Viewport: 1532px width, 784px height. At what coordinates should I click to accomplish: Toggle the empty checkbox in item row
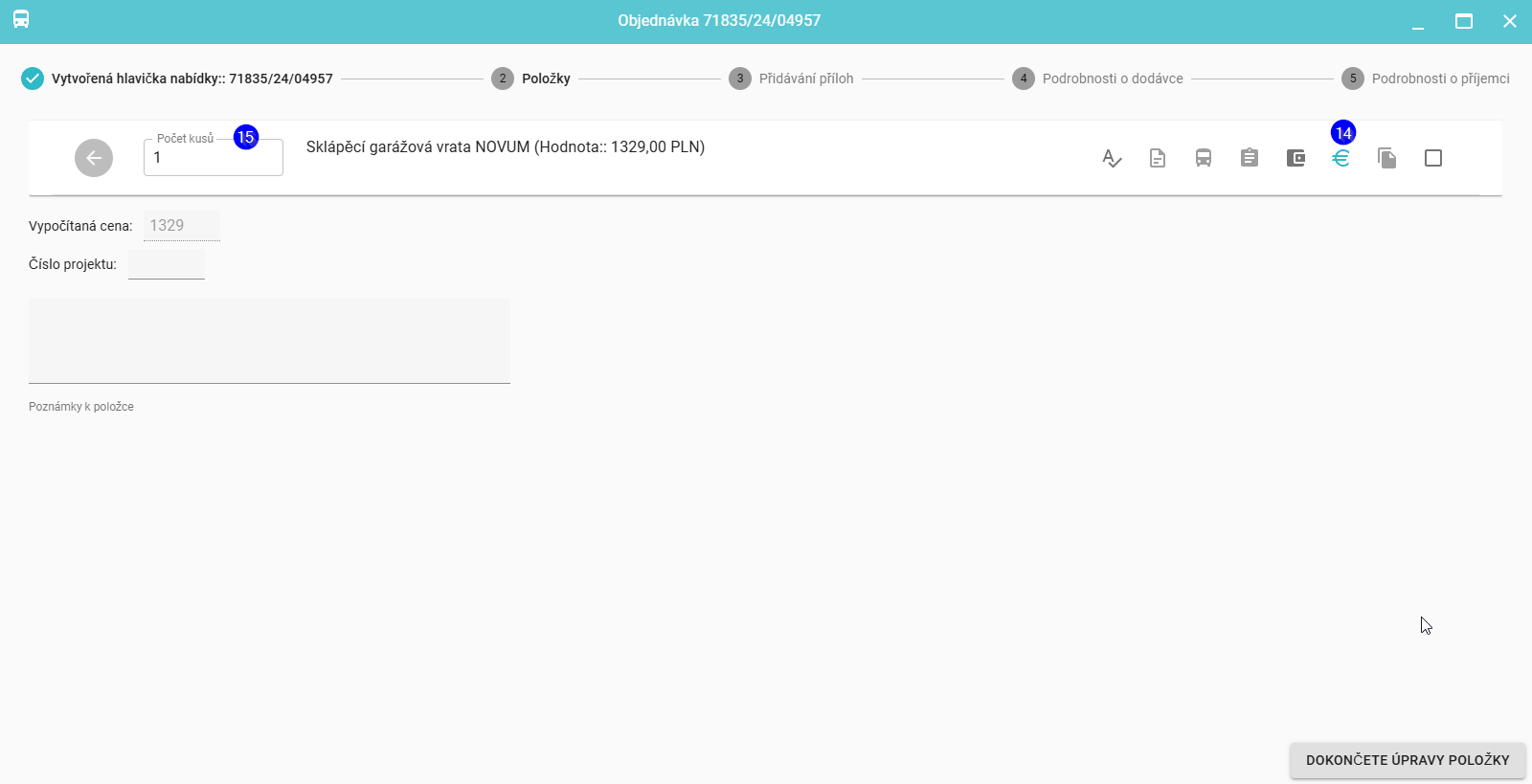[x=1432, y=158]
